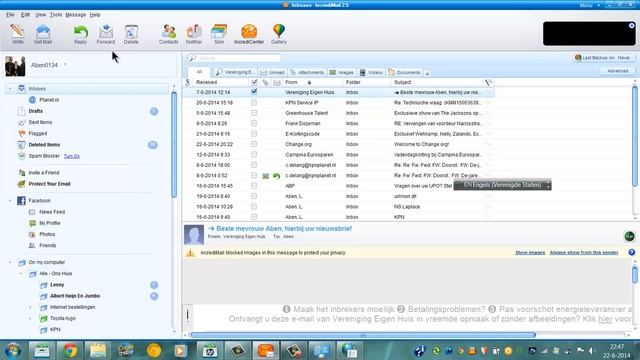Select the Planet.nl account inbox
This screenshot has height=360, width=640.
pos(49,100)
